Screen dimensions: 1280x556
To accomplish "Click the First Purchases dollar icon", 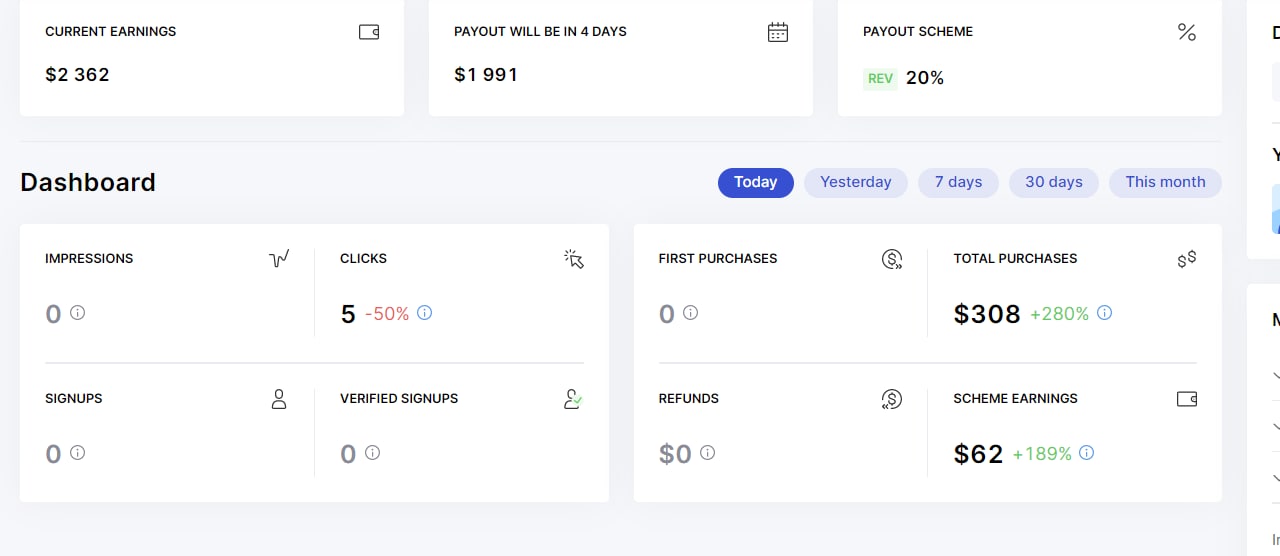I will 892,259.
